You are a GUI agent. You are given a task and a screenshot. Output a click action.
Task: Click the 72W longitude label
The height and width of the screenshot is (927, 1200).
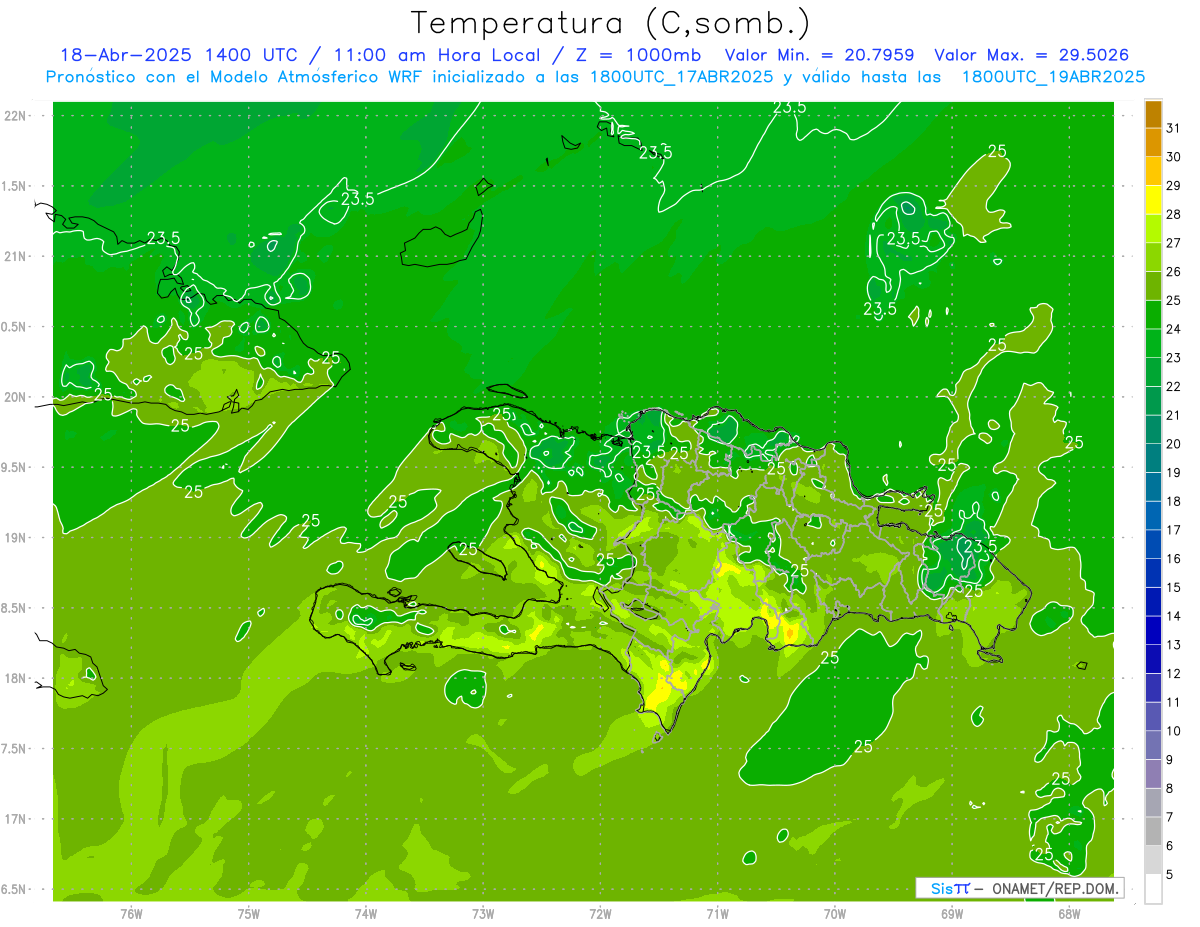(600, 913)
